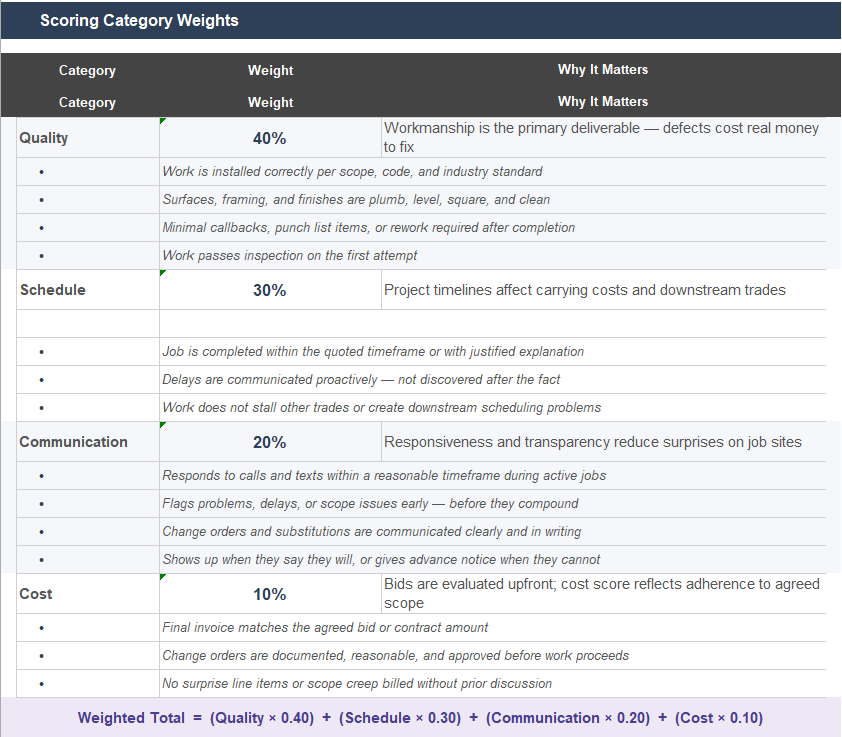Click the bullet for 'Delays are communicated proactively'
The height and width of the screenshot is (737, 842).
point(40,379)
